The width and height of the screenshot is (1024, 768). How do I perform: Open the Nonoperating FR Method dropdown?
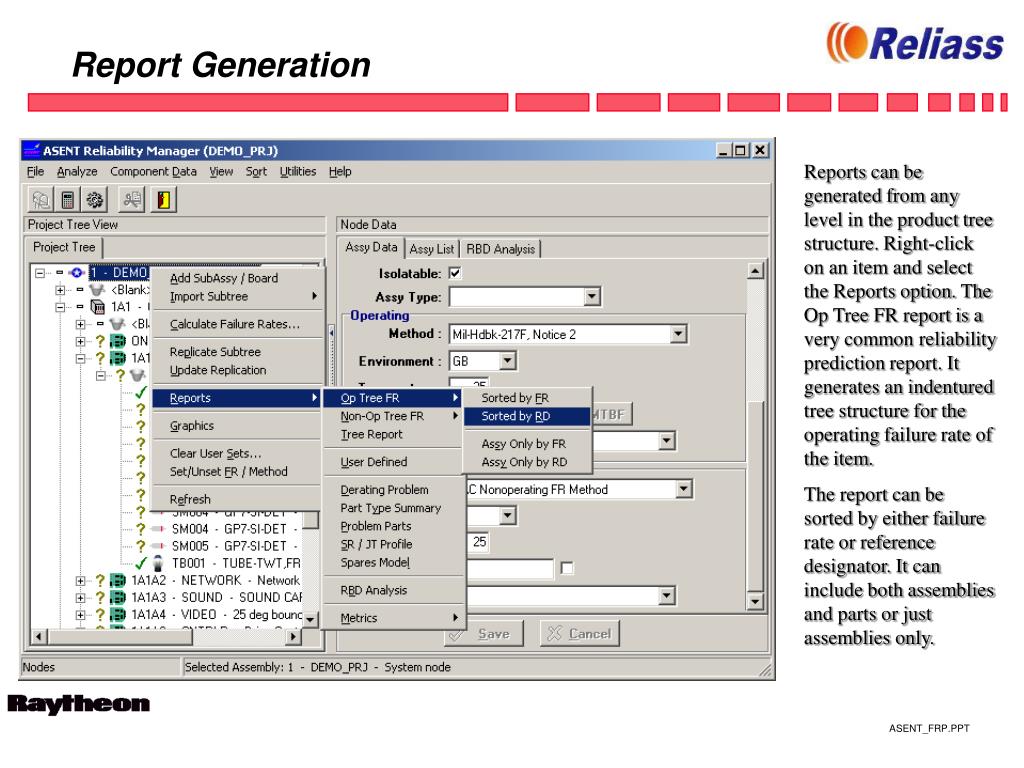click(x=684, y=489)
